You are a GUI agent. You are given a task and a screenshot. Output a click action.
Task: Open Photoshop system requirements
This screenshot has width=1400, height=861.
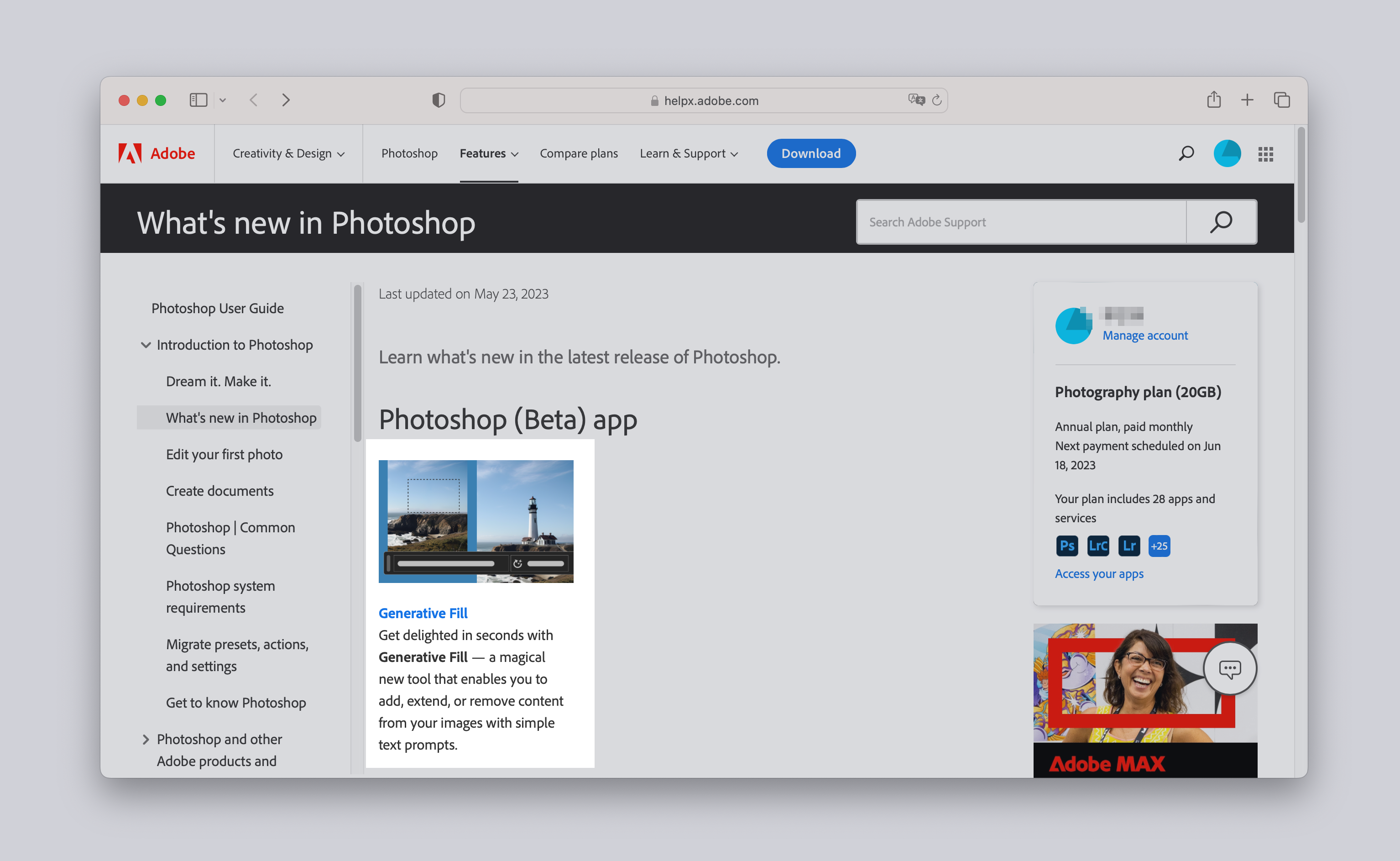pos(221,596)
